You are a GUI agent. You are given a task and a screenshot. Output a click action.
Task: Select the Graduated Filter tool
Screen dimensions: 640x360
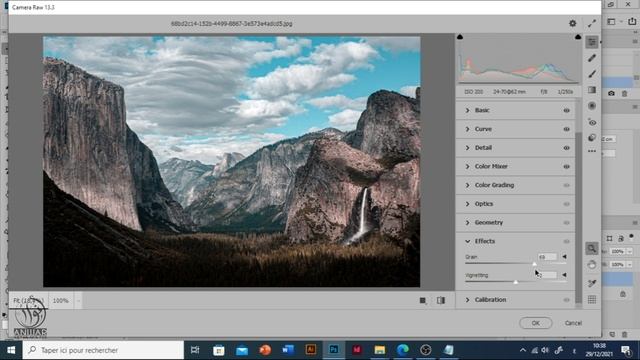tap(592, 90)
